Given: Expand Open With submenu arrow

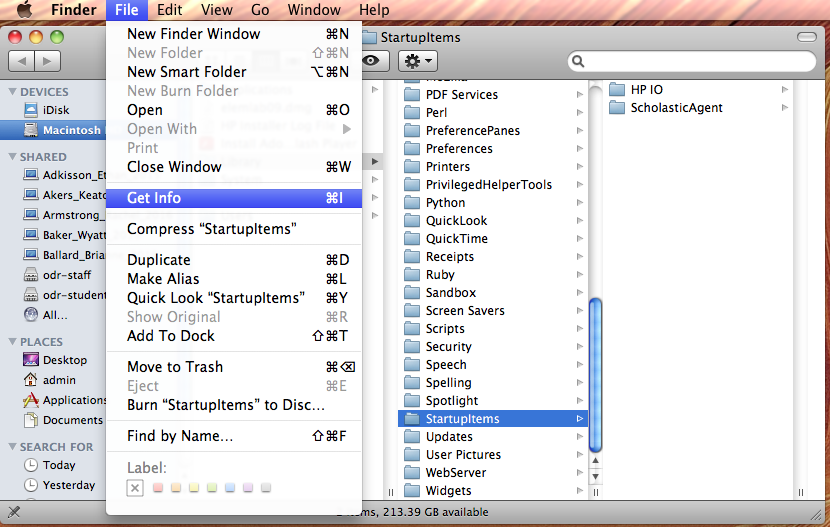Looking at the screenshot, I should click(347, 129).
